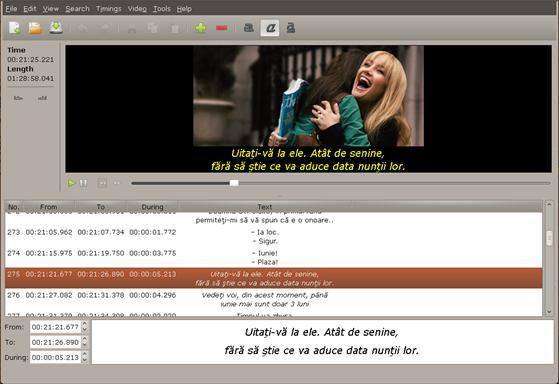Click the To column header
Image resolution: width=559 pixels, height=384 pixels.
pos(101,207)
